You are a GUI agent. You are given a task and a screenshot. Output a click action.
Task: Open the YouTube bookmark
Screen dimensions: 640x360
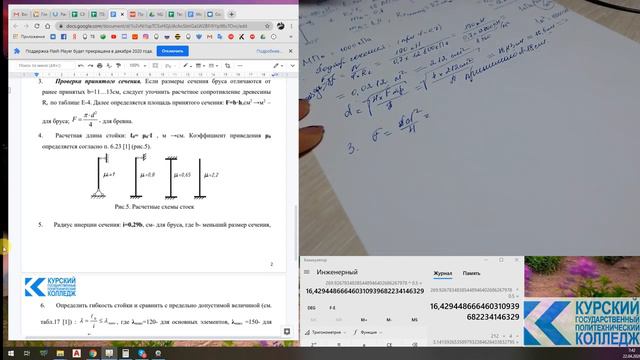click(x=113, y=36)
